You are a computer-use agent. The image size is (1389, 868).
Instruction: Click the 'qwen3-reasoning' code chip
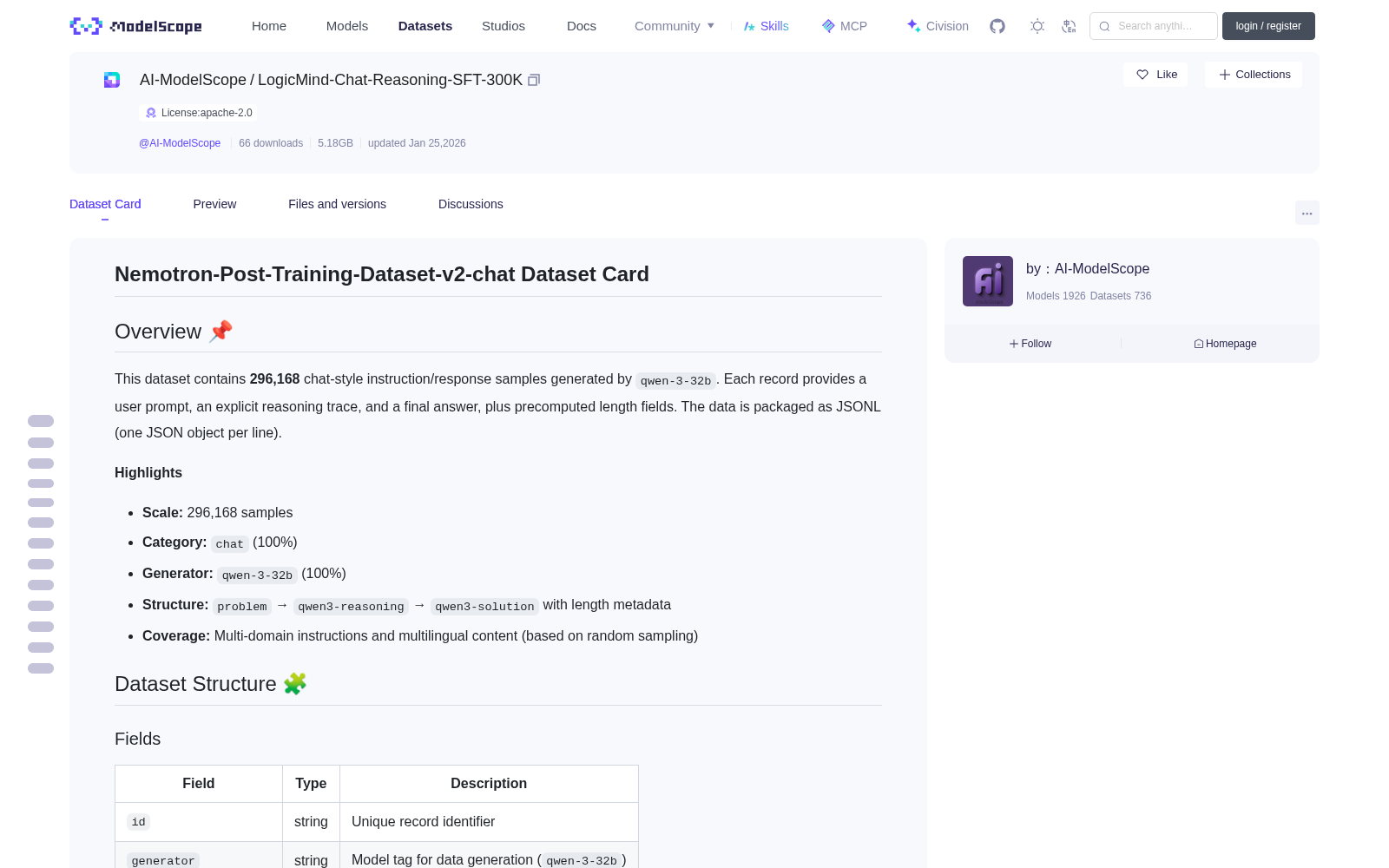tap(351, 607)
